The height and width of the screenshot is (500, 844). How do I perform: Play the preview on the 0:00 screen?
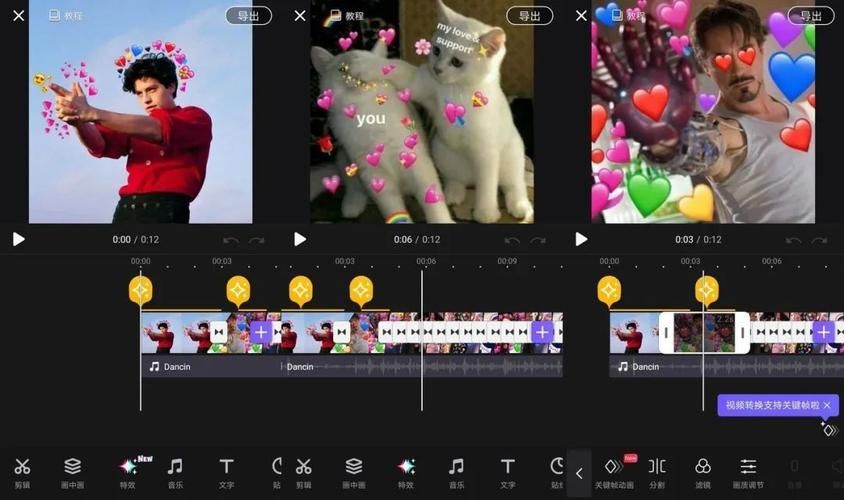coord(18,239)
